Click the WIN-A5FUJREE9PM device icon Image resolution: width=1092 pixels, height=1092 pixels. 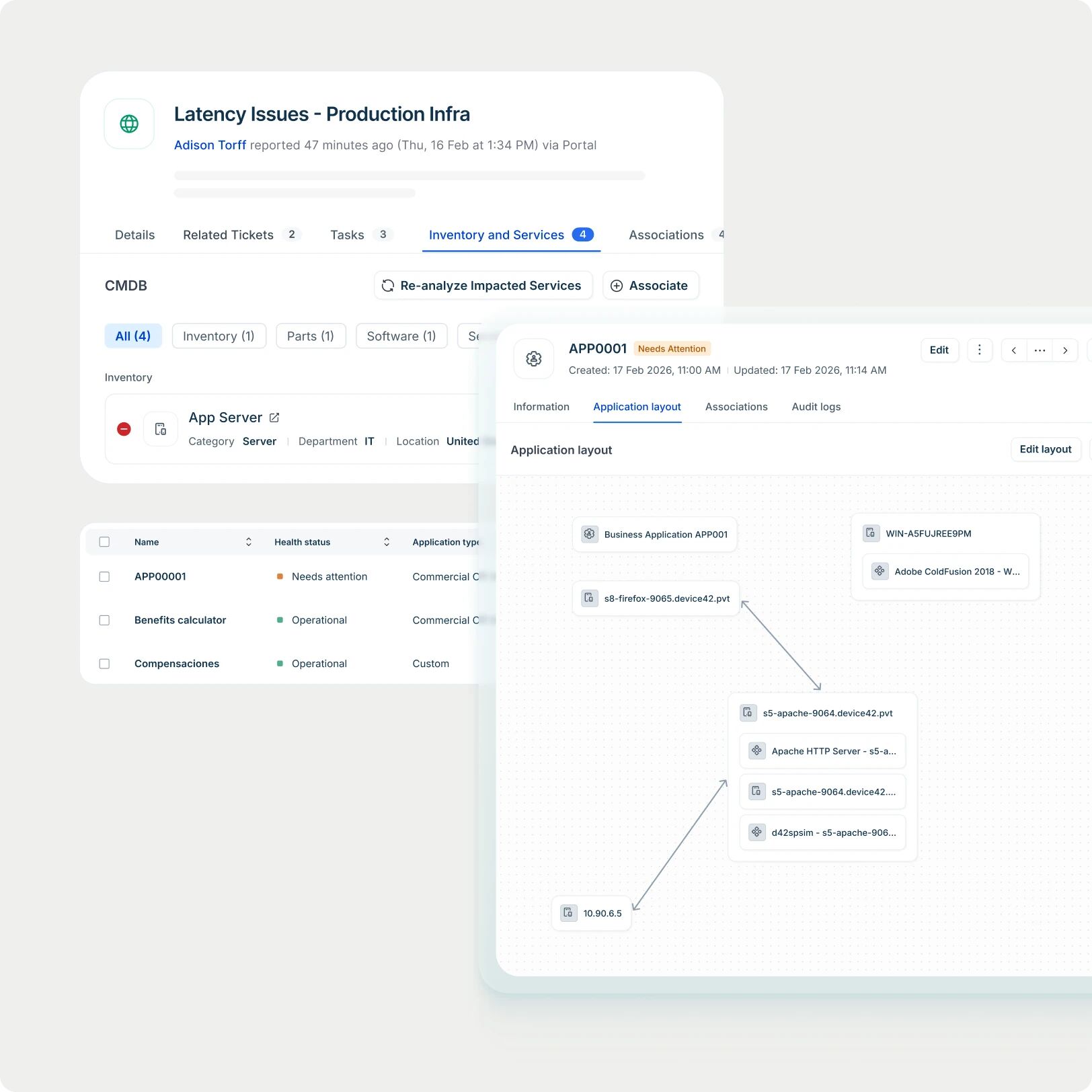tap(871, 533)
